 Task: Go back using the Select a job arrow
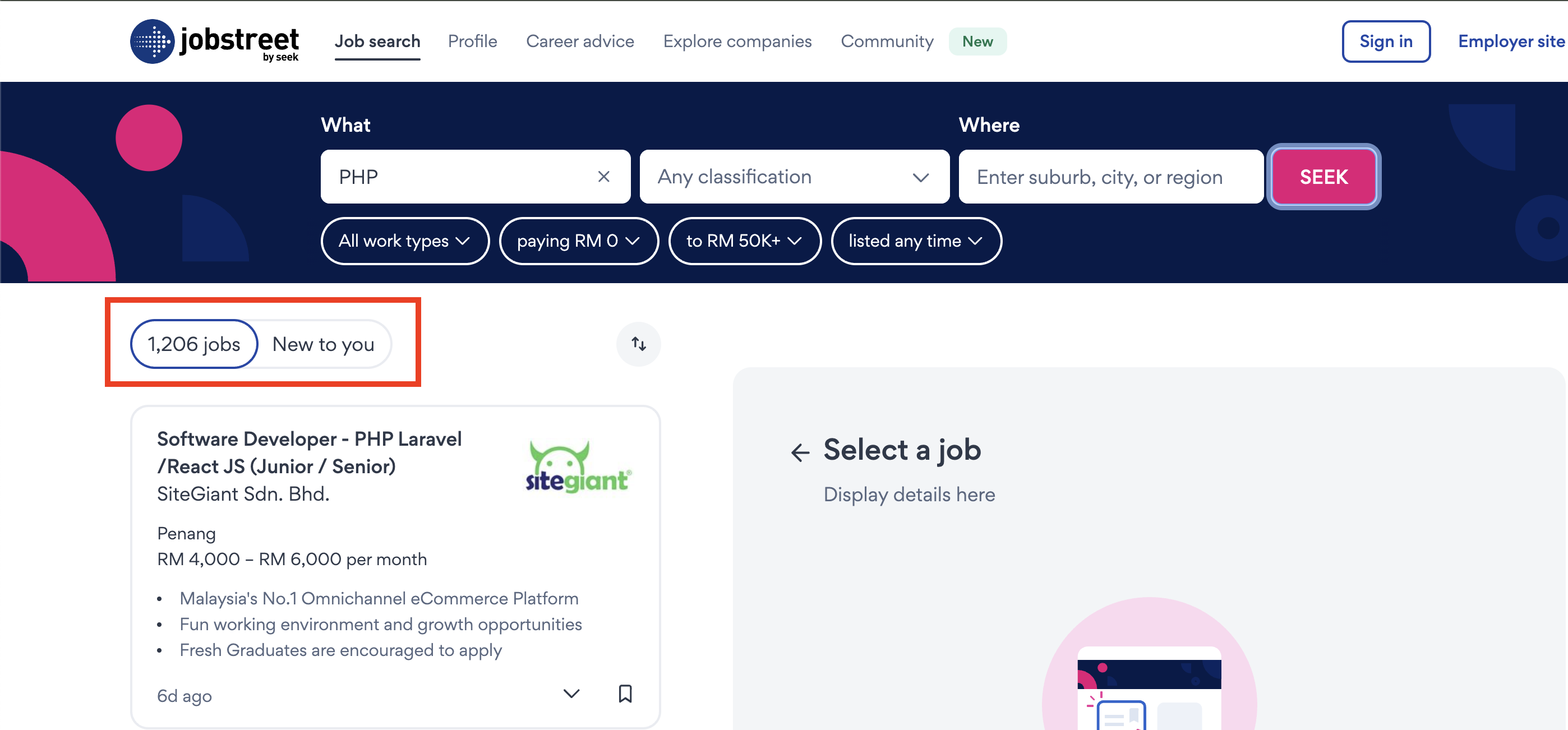800,452
